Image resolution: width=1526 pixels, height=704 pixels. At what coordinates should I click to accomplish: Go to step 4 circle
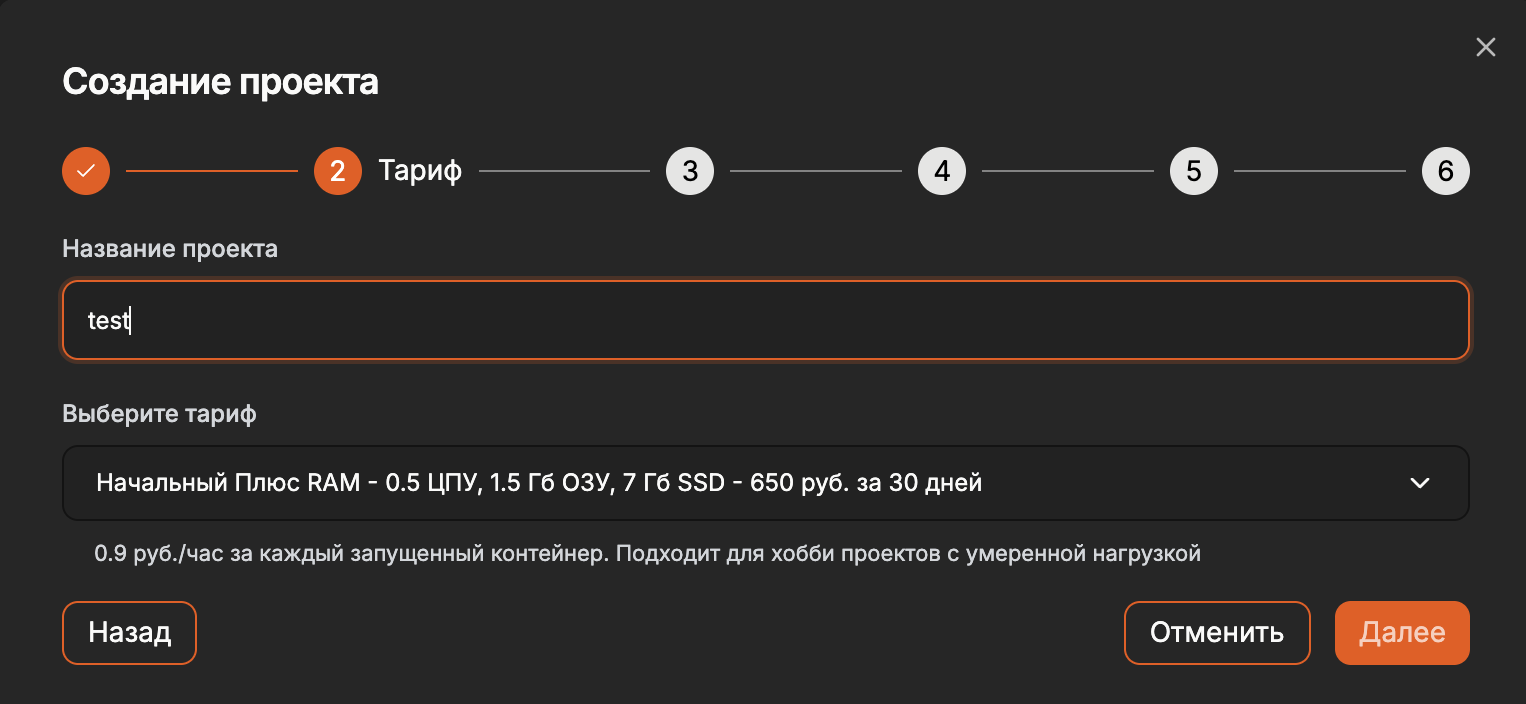(942, 171)
